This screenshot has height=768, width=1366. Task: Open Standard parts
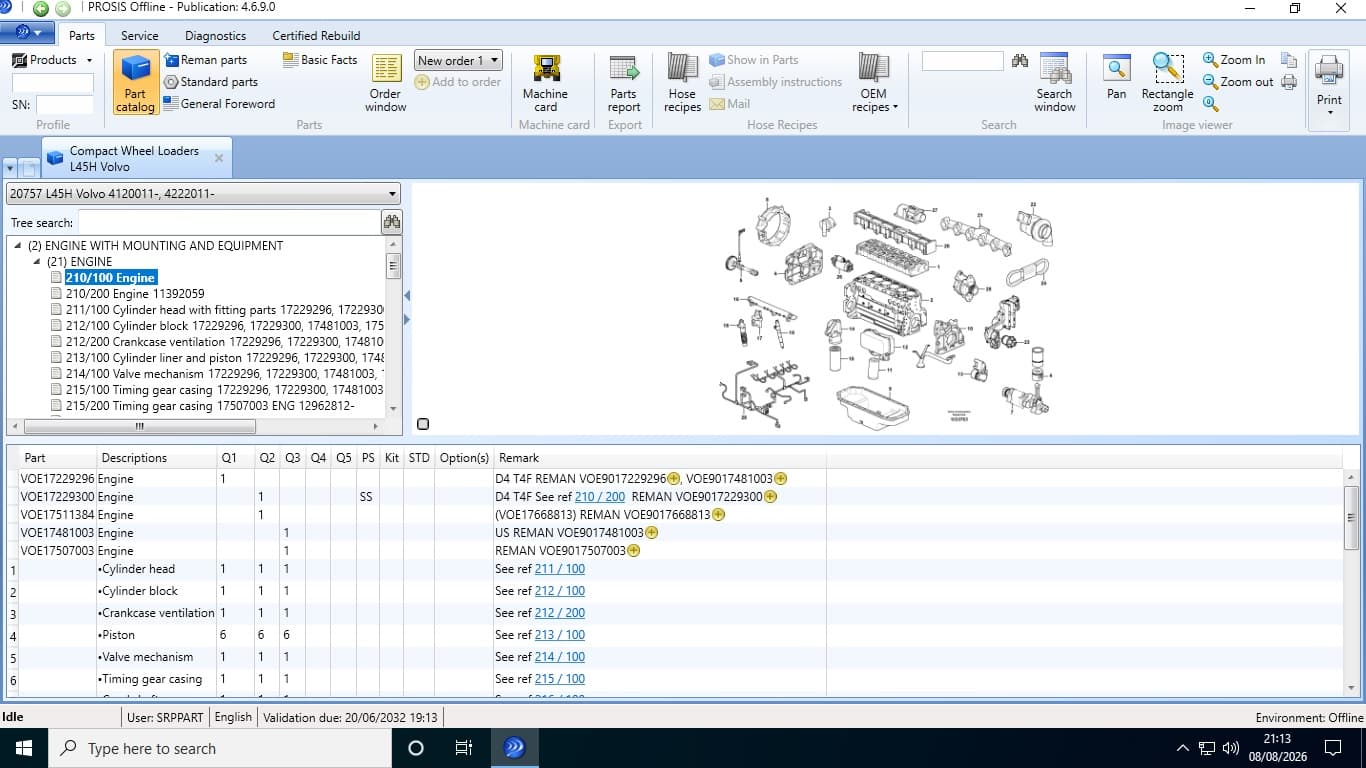[211, 82]
